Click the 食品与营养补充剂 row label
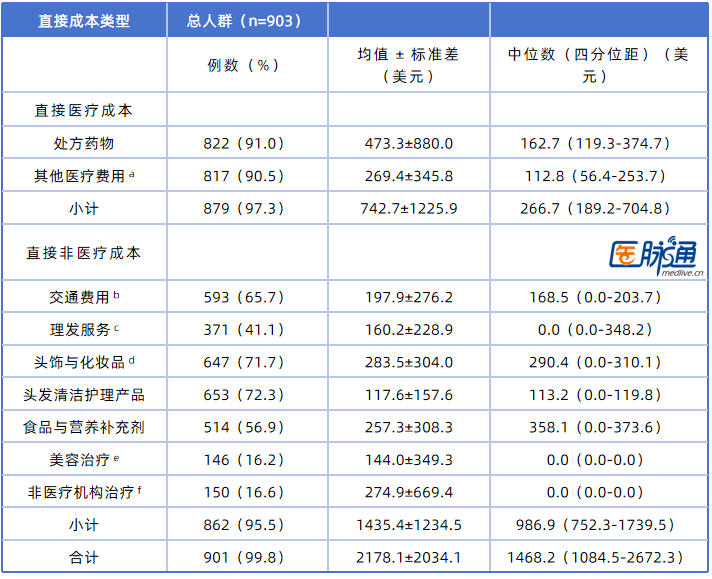This screenshot has height=579, width=712. tap(84, 427)
